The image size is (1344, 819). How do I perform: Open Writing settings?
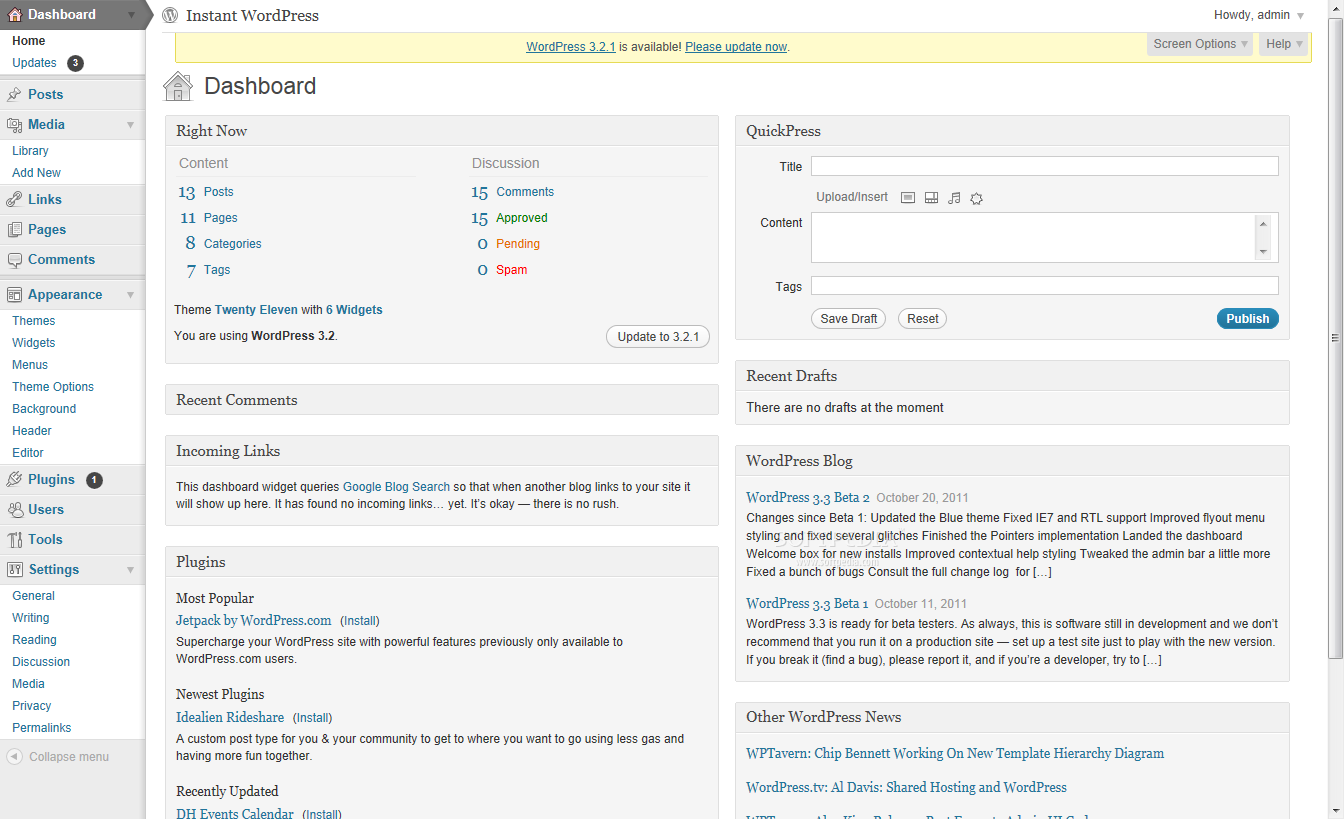point(30,618)
